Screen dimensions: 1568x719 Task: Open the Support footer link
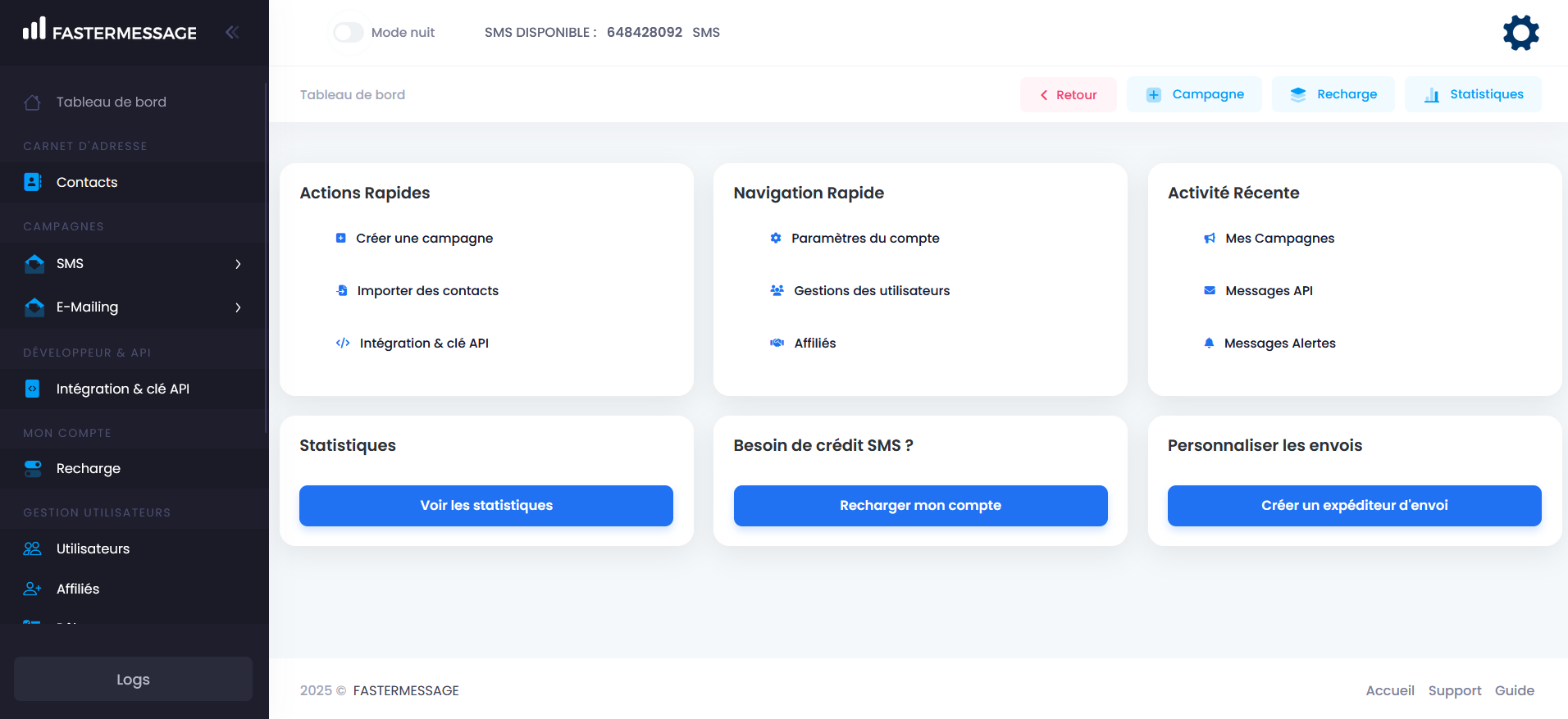1454,690
